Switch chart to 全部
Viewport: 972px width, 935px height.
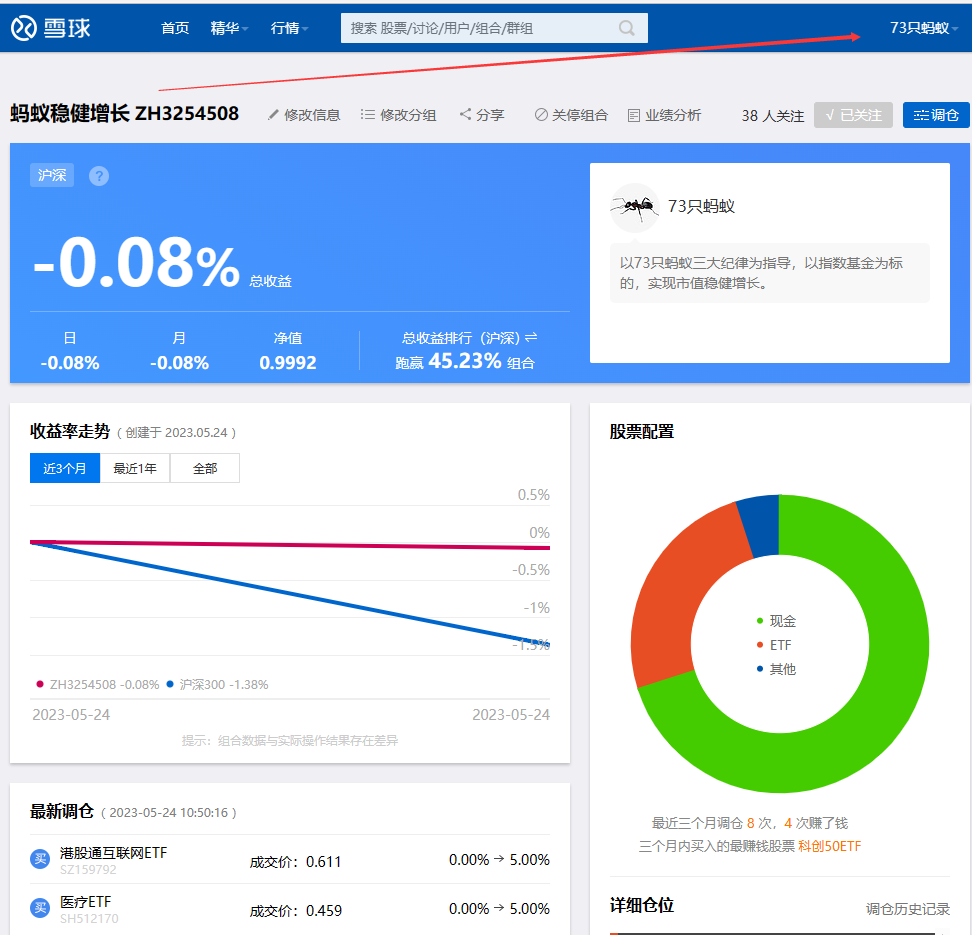pos(205,468)
